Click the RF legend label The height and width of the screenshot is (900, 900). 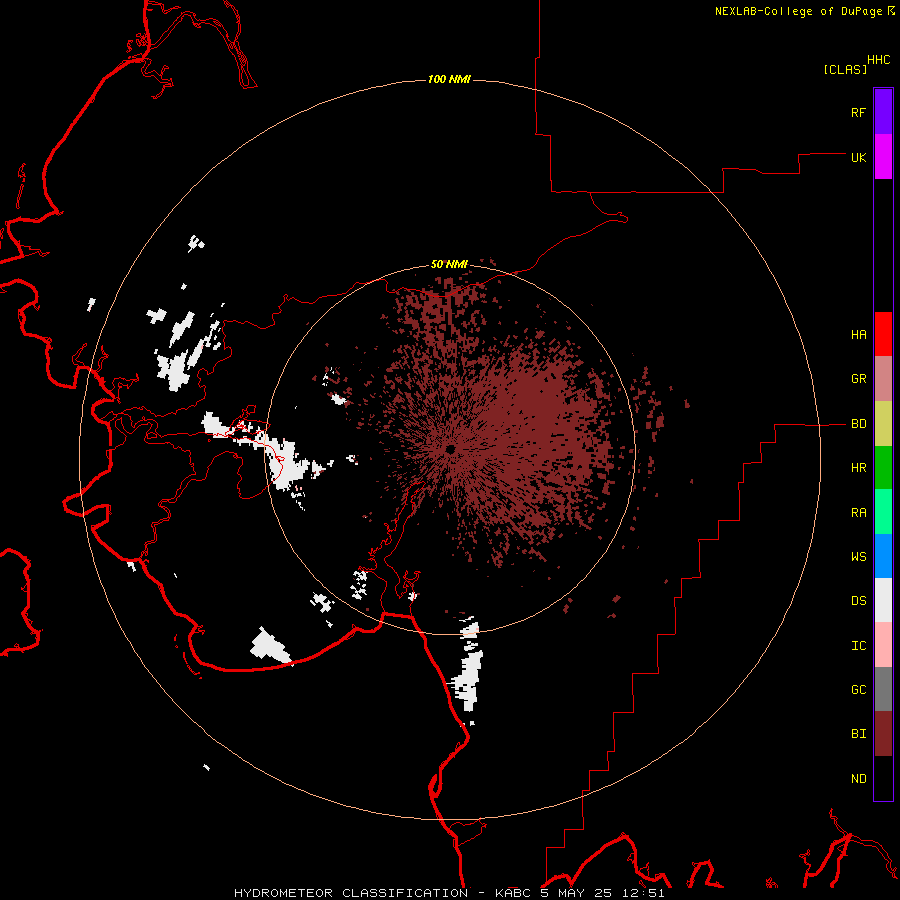[x=858, y=112]
